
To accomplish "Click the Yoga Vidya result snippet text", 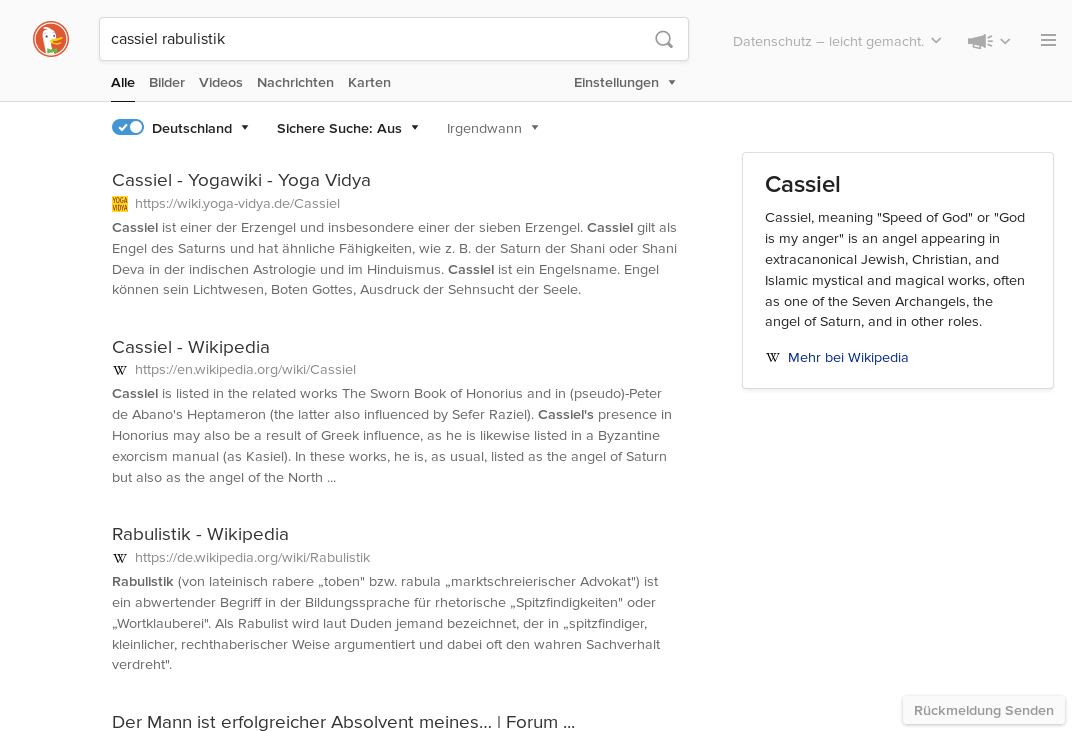I will (x=394, y=258).
